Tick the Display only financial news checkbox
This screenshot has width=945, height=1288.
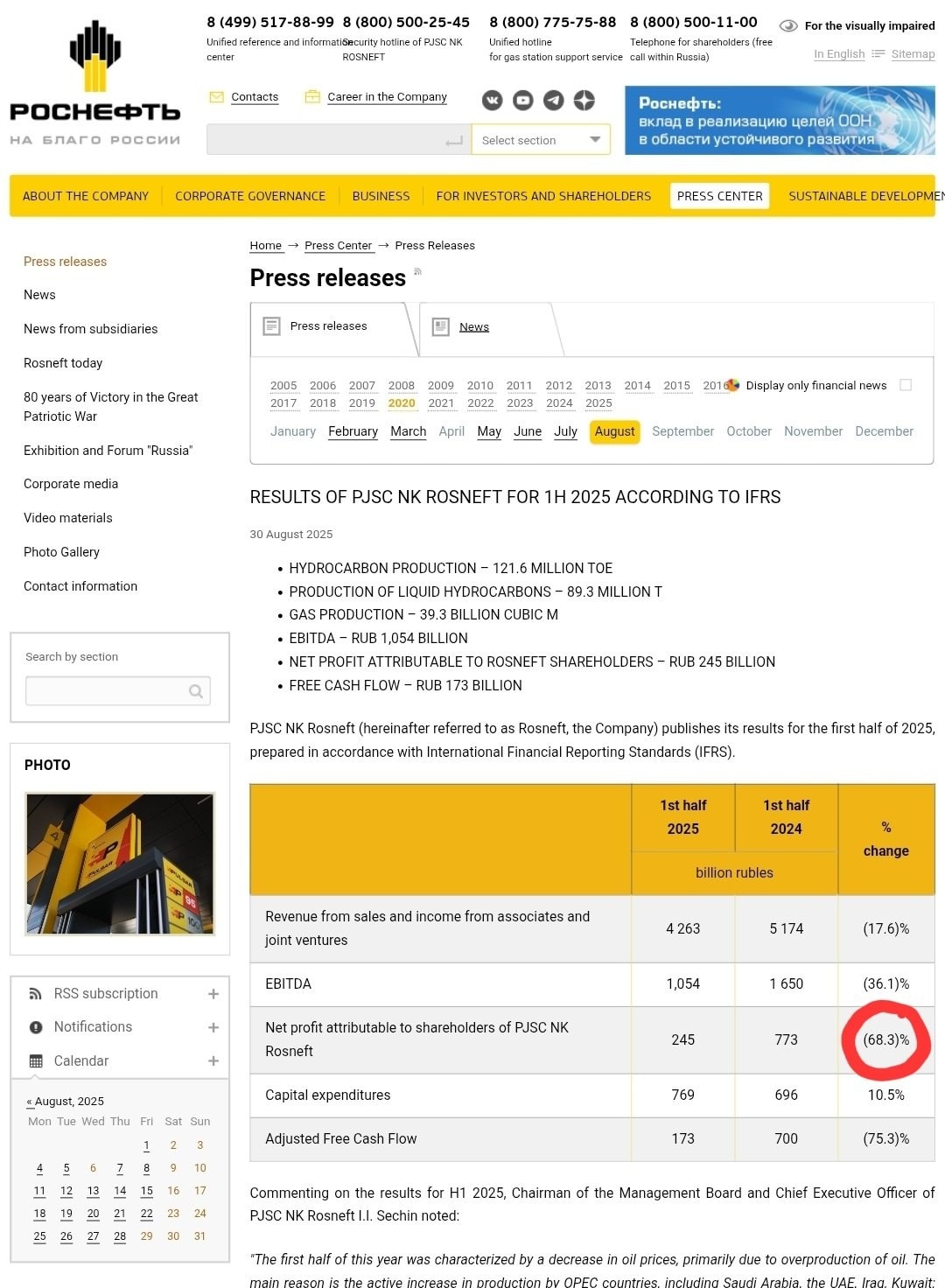point(906,385)
